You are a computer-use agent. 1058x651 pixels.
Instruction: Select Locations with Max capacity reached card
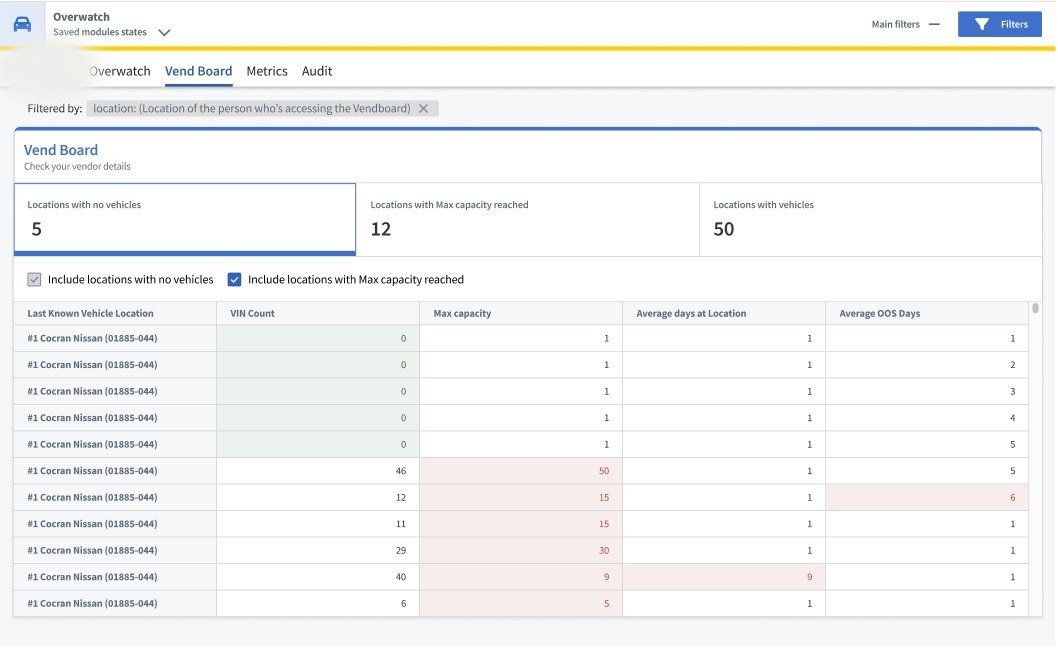(x=528, y=219)
